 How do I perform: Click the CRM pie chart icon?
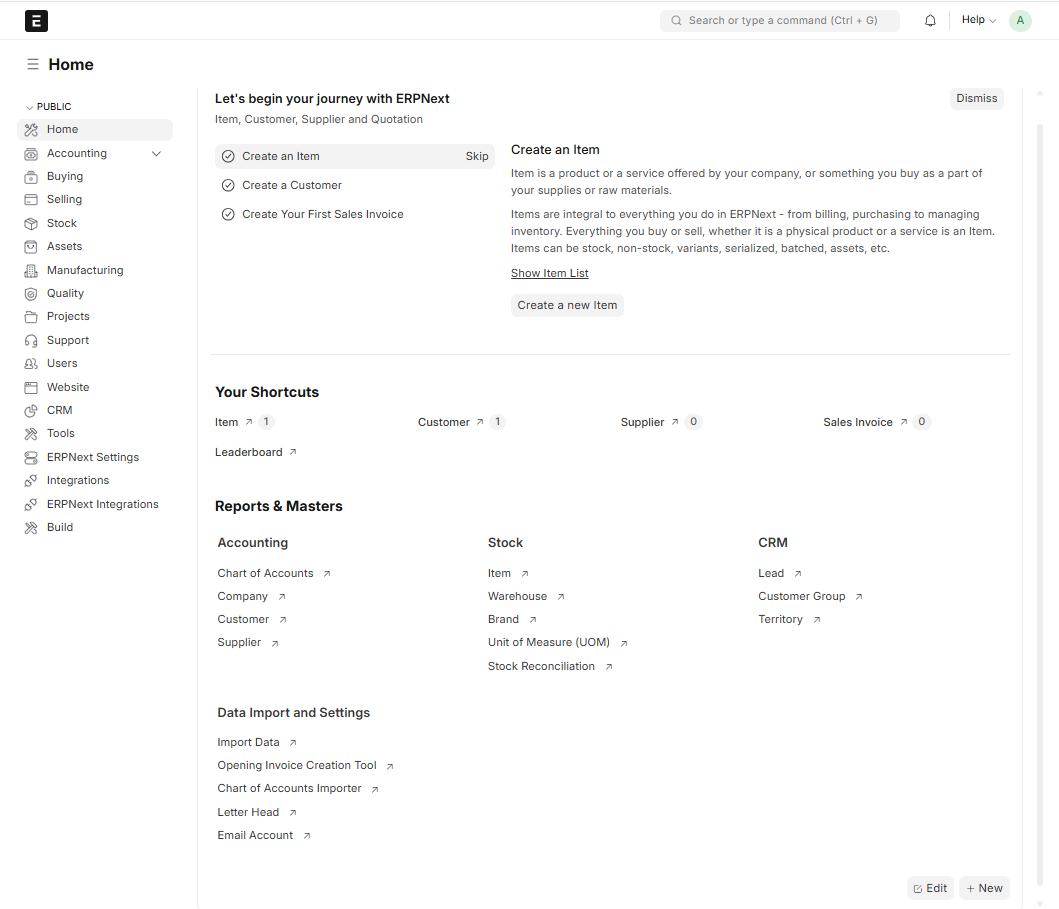point(31,411)
